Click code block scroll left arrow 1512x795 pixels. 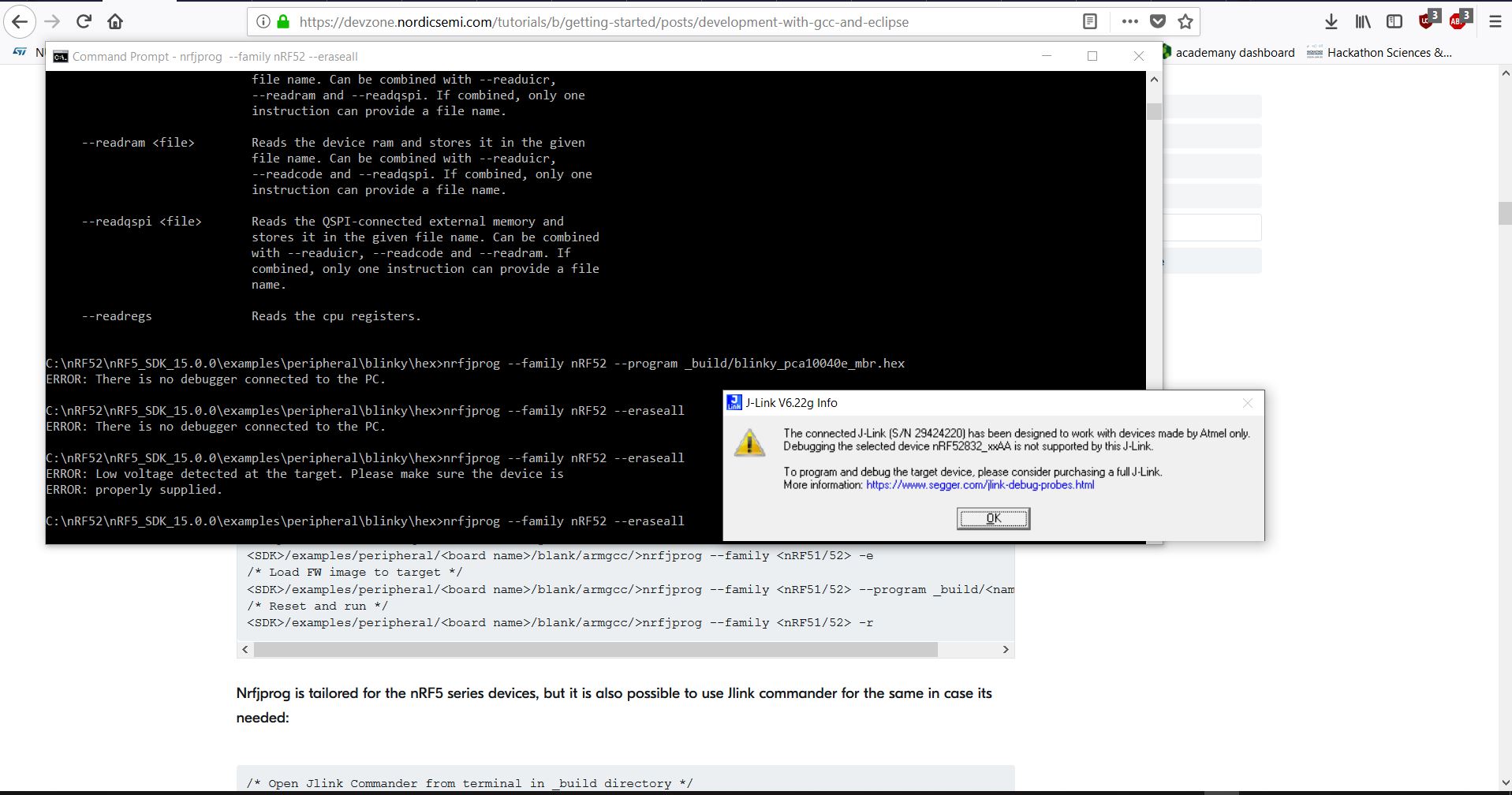pos(245,649)
